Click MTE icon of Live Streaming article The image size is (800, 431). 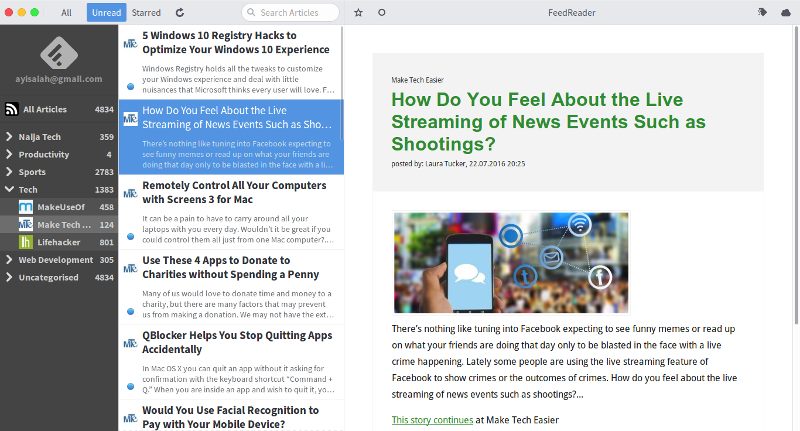[x=130, y=119]
